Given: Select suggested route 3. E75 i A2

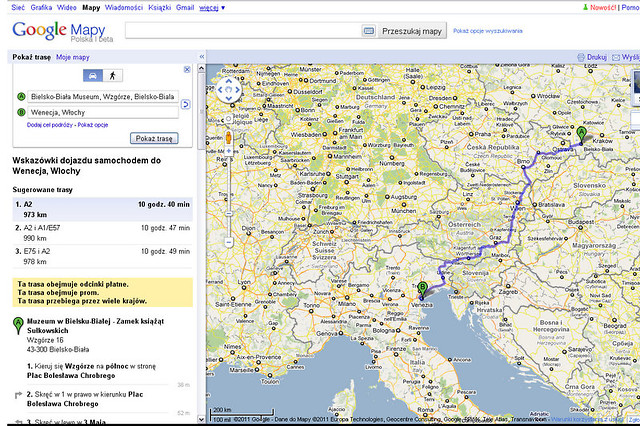Looking at the screenshot, I should pos(102,256).
